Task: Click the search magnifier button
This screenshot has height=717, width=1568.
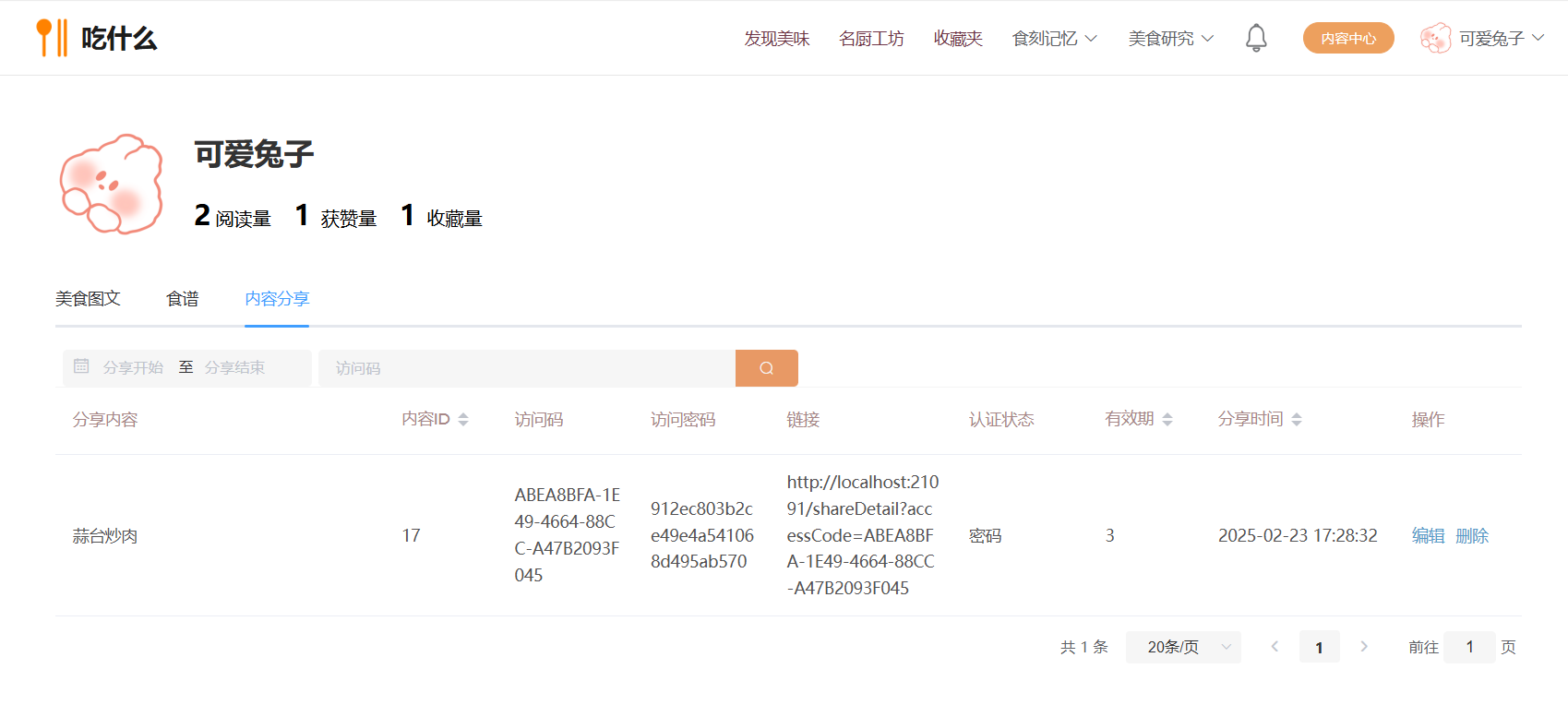Action: click(x=767, y=368)
